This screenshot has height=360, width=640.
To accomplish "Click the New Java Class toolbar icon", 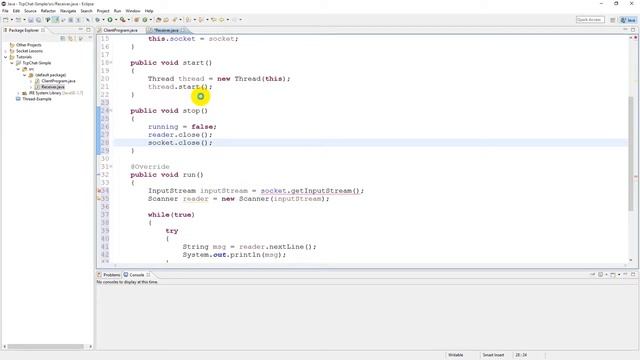I will tap(144, 20).
